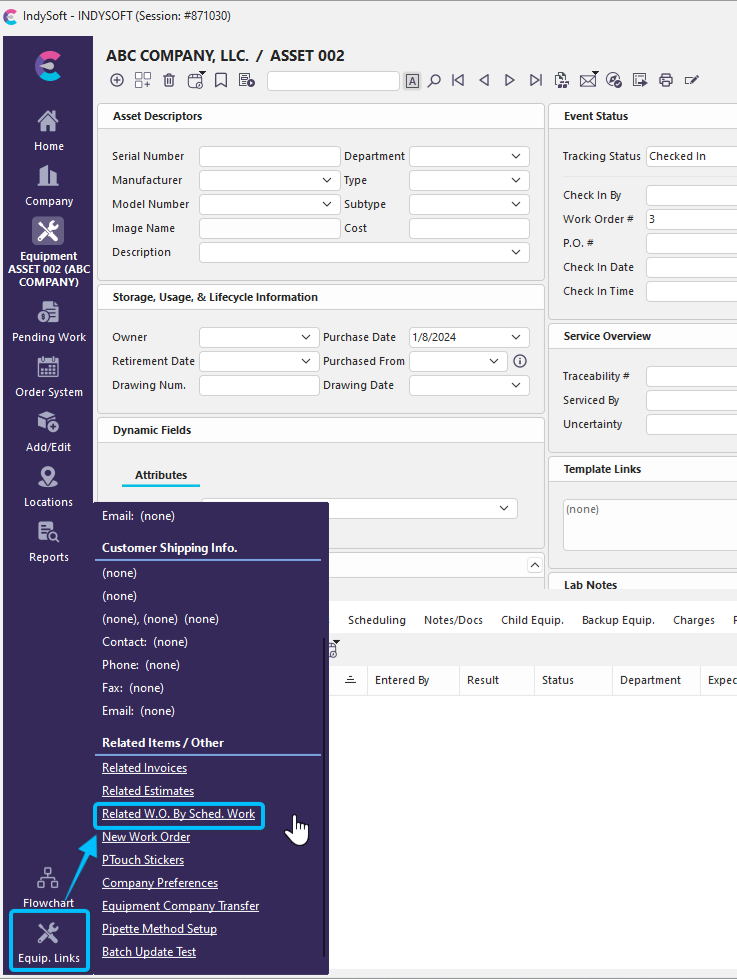Open the Related Invoices link
The image size is (737, 979).
coord(144,768)
